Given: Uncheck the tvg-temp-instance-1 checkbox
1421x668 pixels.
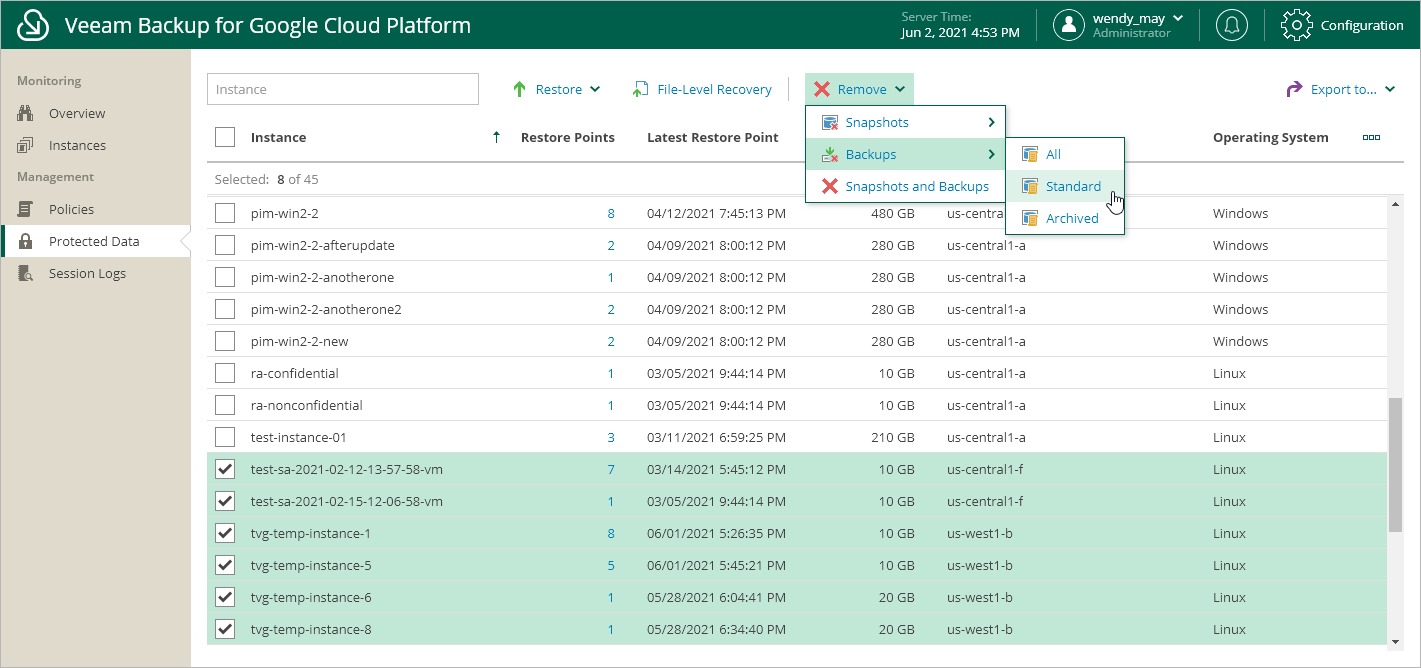Looking at the screenshot, I should (225, 533).
